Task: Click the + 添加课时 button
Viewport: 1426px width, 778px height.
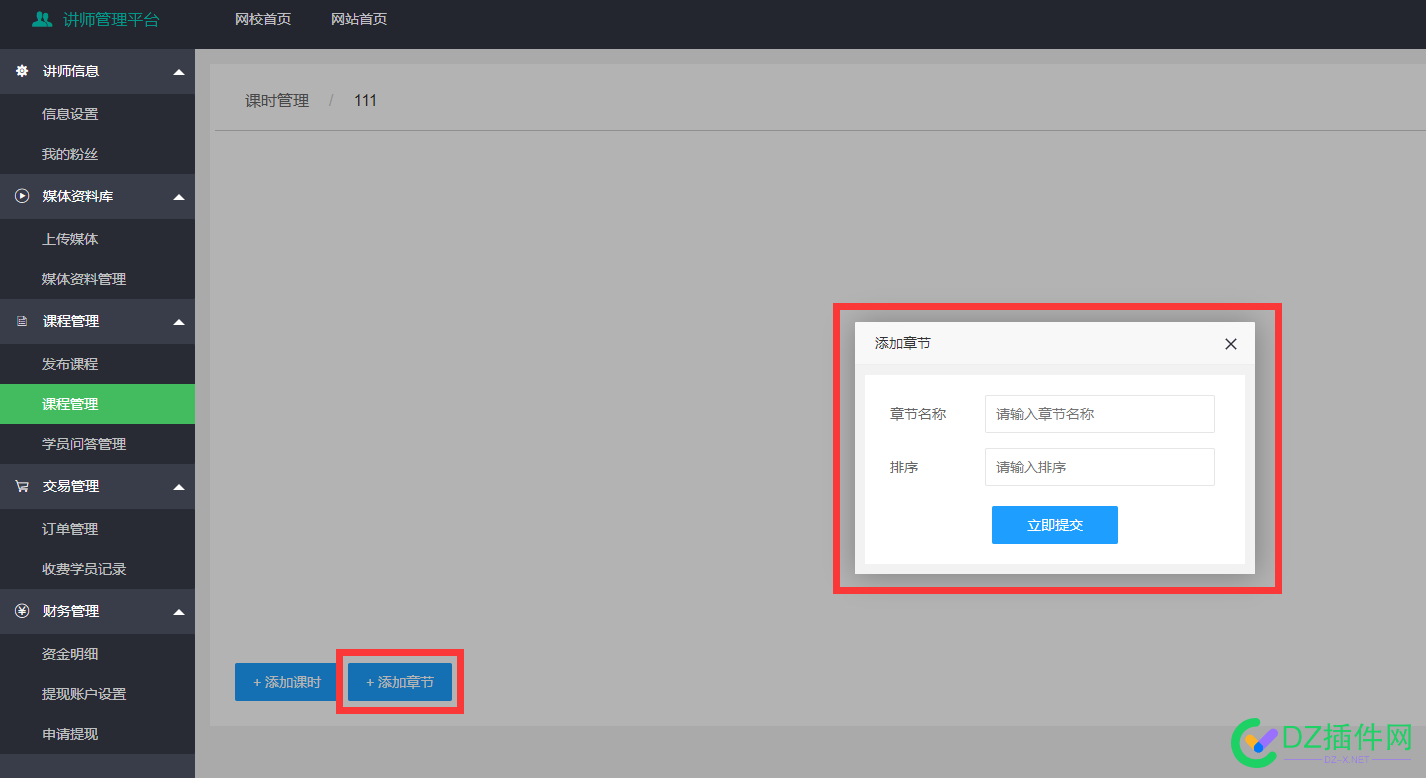Action: coord(286,682)
